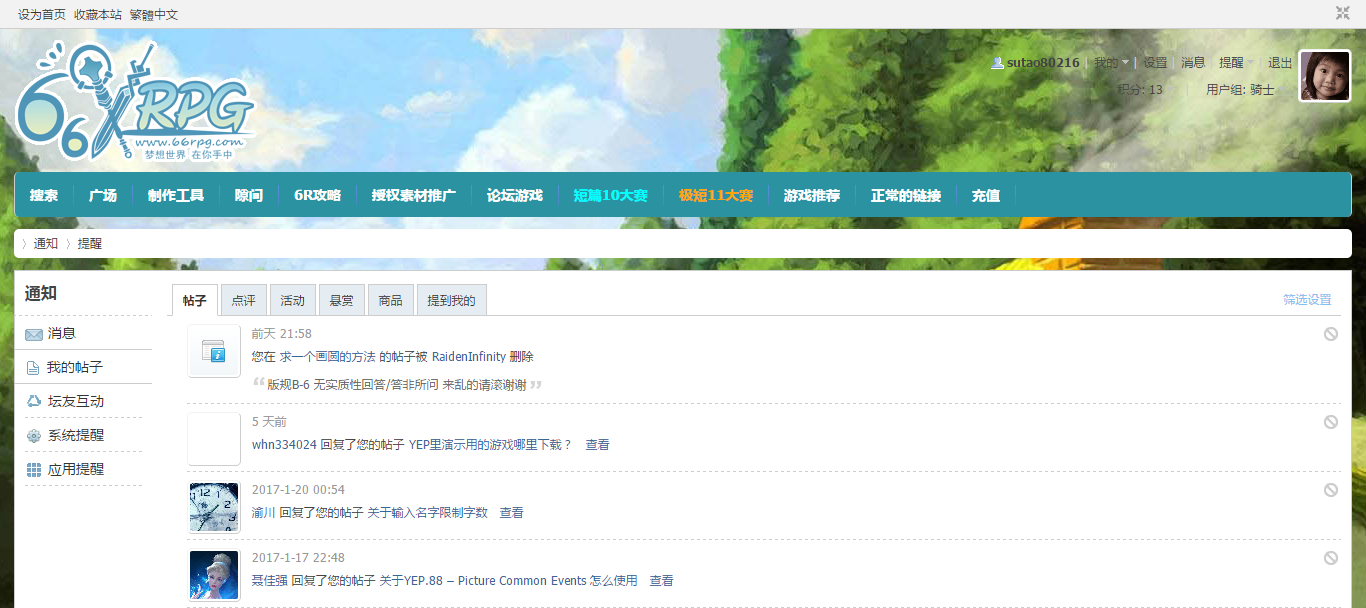Switch to 繁體中文
This screenshot has height=608, width=1366.
tap(154, 14)
